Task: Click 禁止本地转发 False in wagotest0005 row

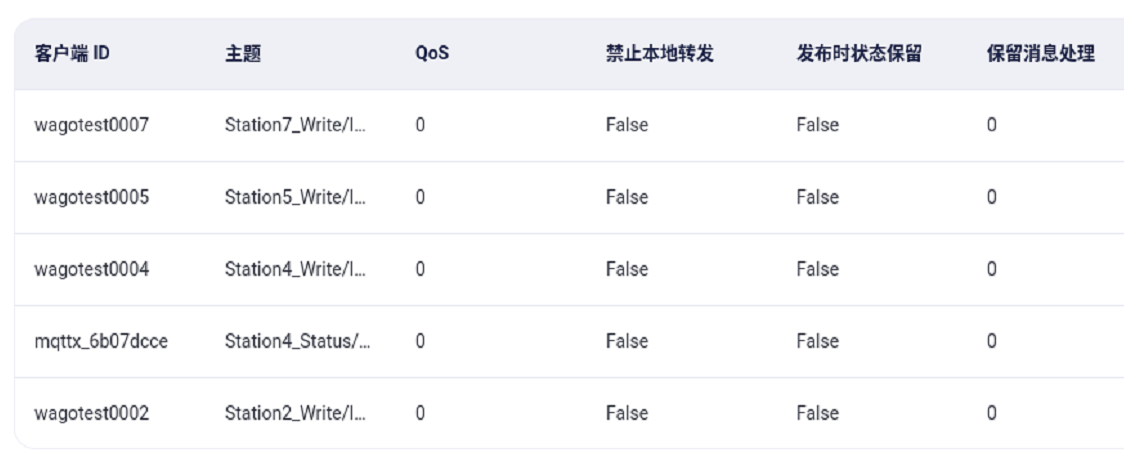Action: click(626, 198)
